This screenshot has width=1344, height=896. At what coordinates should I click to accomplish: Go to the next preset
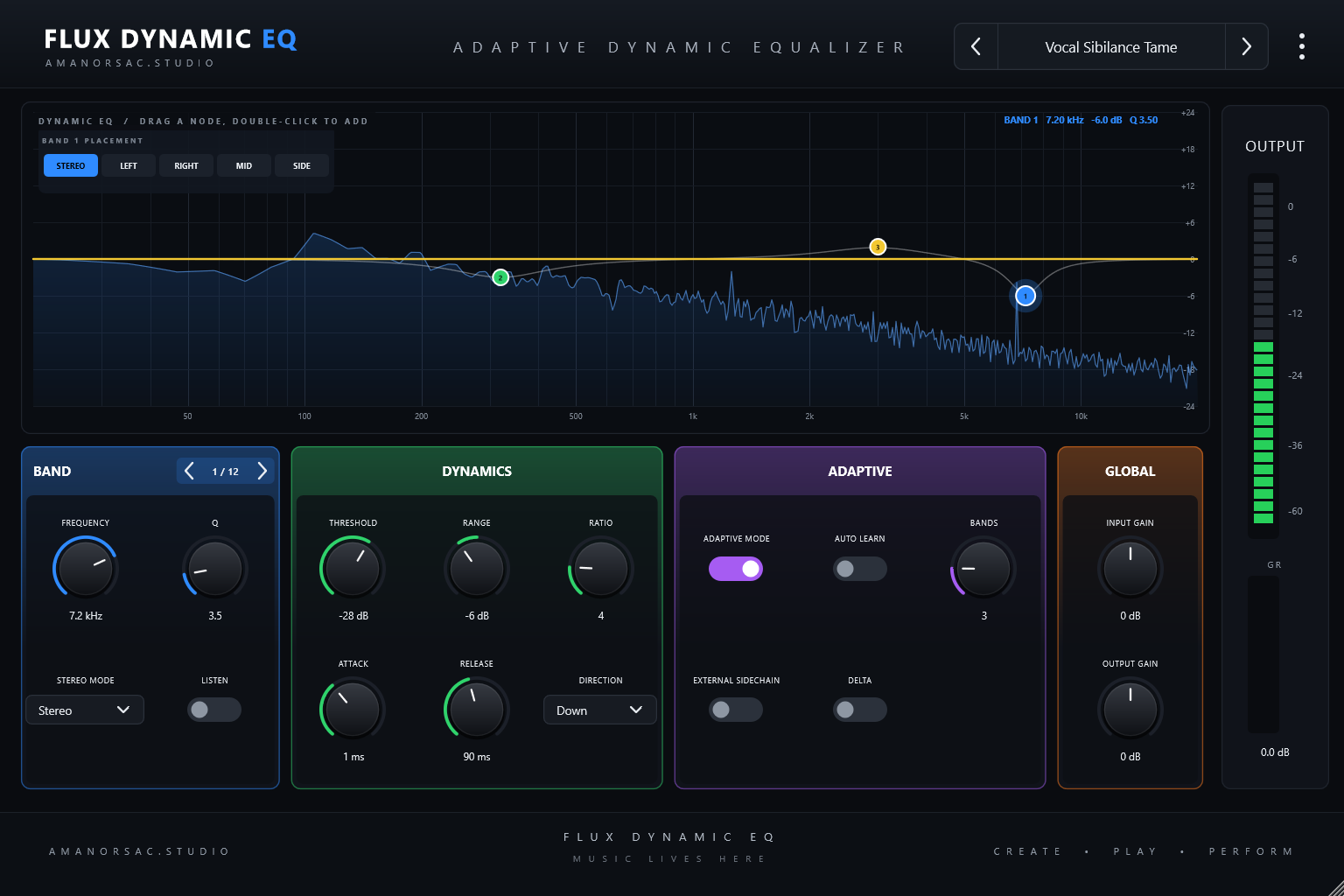point(1247,46)
